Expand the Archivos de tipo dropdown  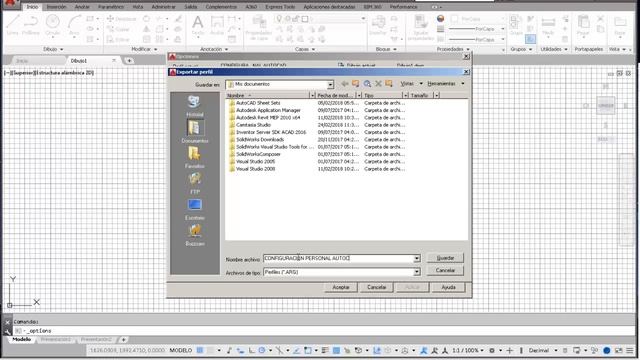pyautogui.click(x=417, y=272)
